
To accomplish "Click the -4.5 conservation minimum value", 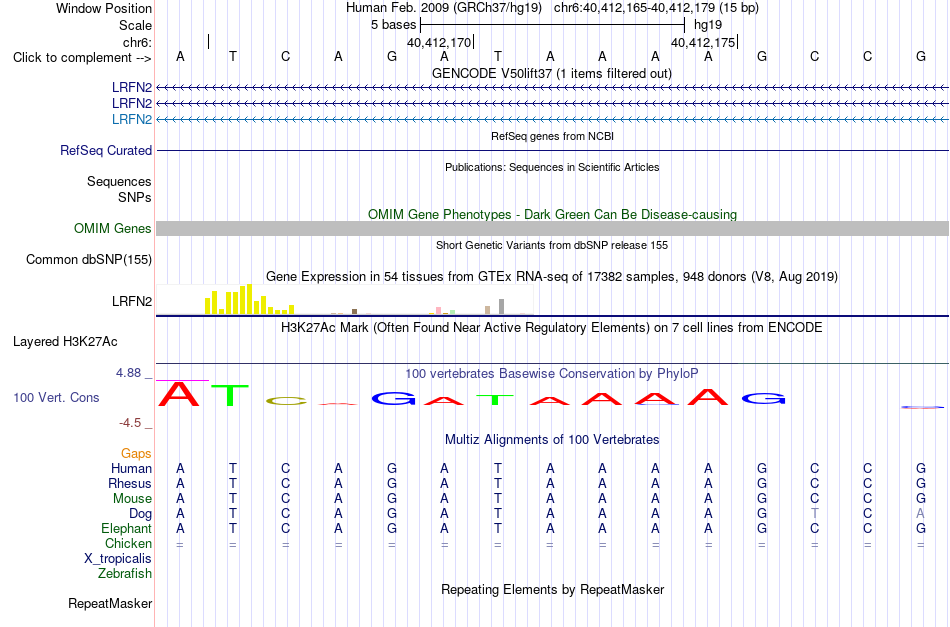I will [x=130, y=422].
